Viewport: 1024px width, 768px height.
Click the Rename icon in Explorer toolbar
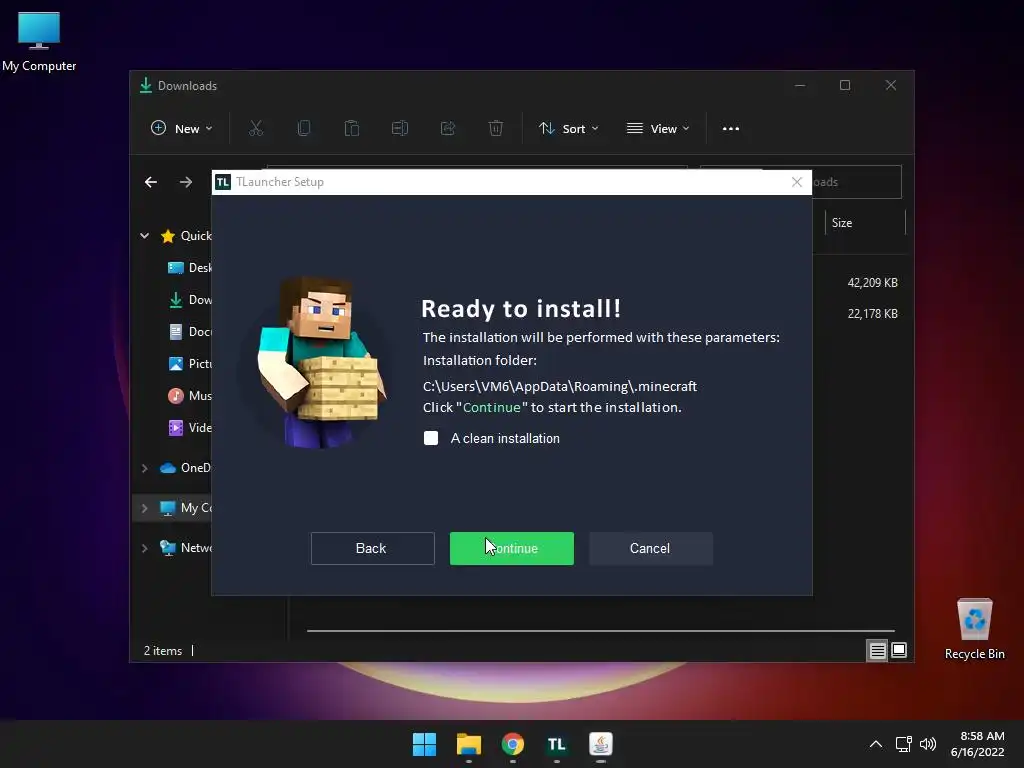[400, 129]
